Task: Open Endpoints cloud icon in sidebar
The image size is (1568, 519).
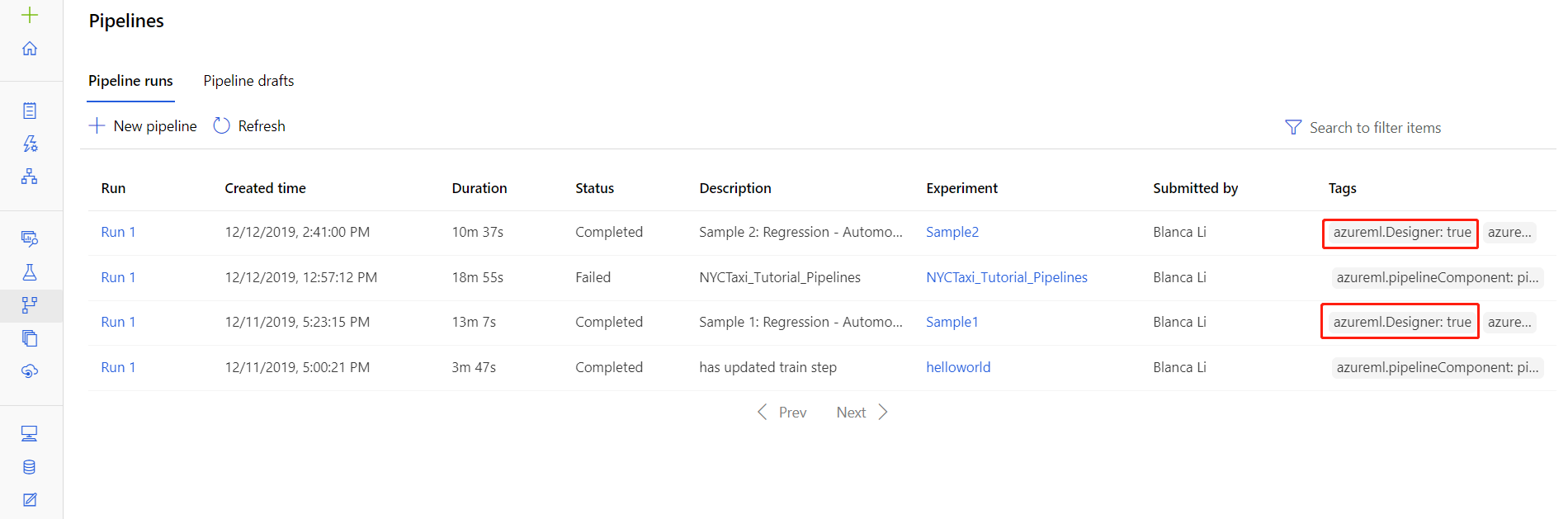Action: (x=30, y=371)
